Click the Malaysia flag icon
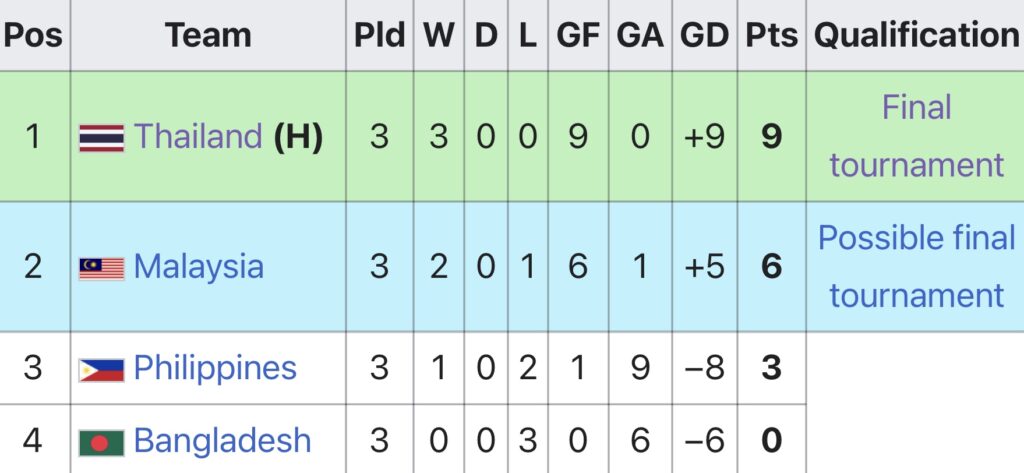1024x473 pixels. [x=101, y=268]
